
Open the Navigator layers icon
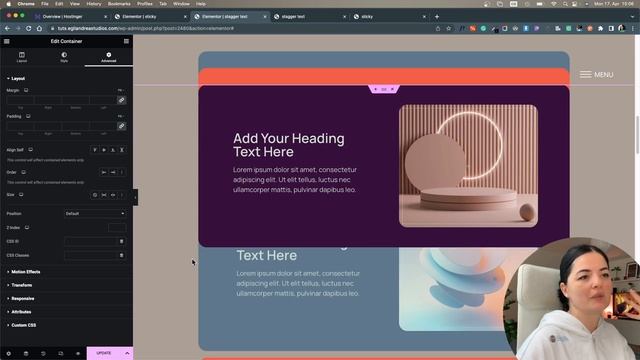click(x=26, y=353)
